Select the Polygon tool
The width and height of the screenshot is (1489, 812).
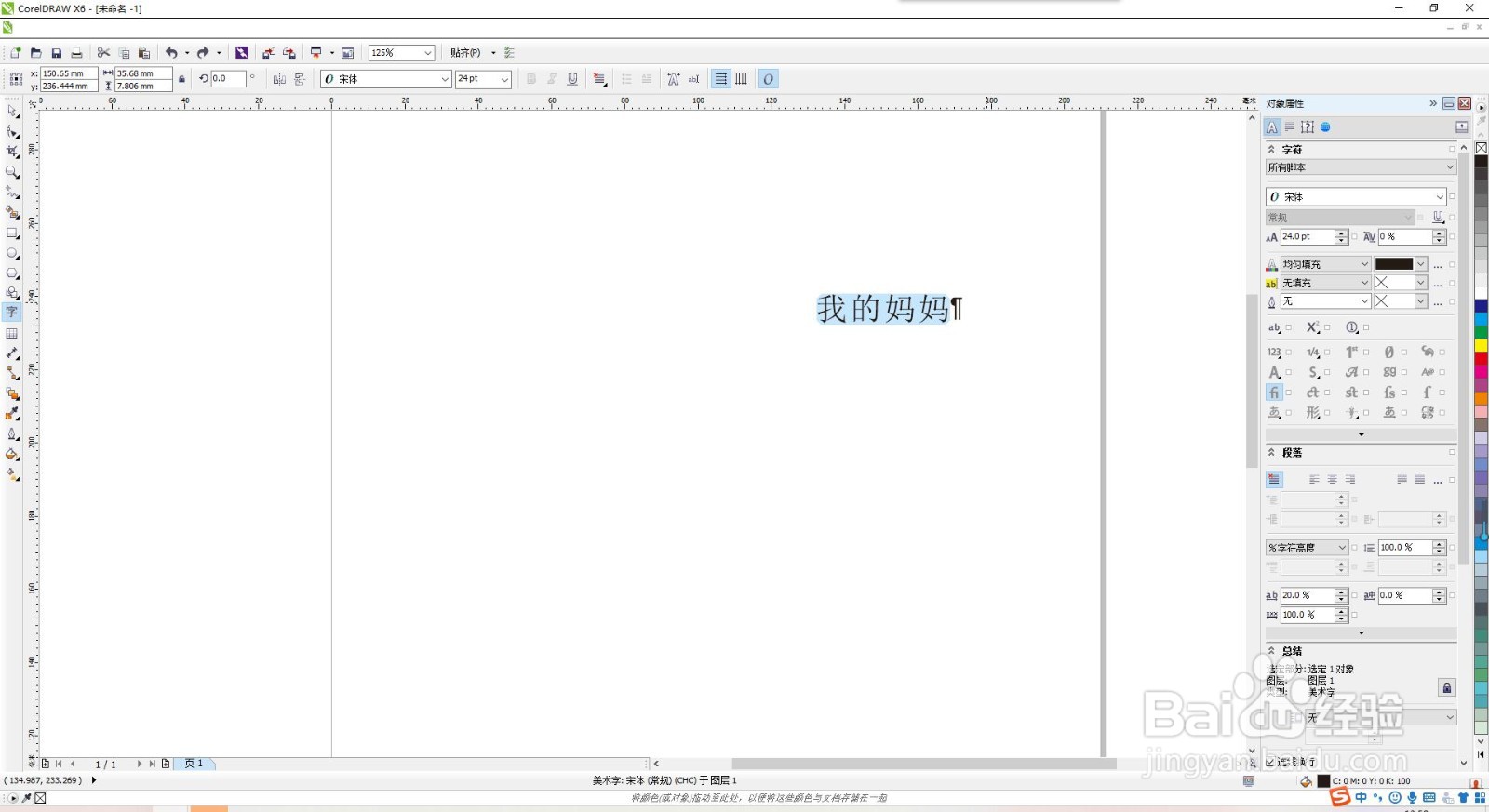click(x=12, y=273)
